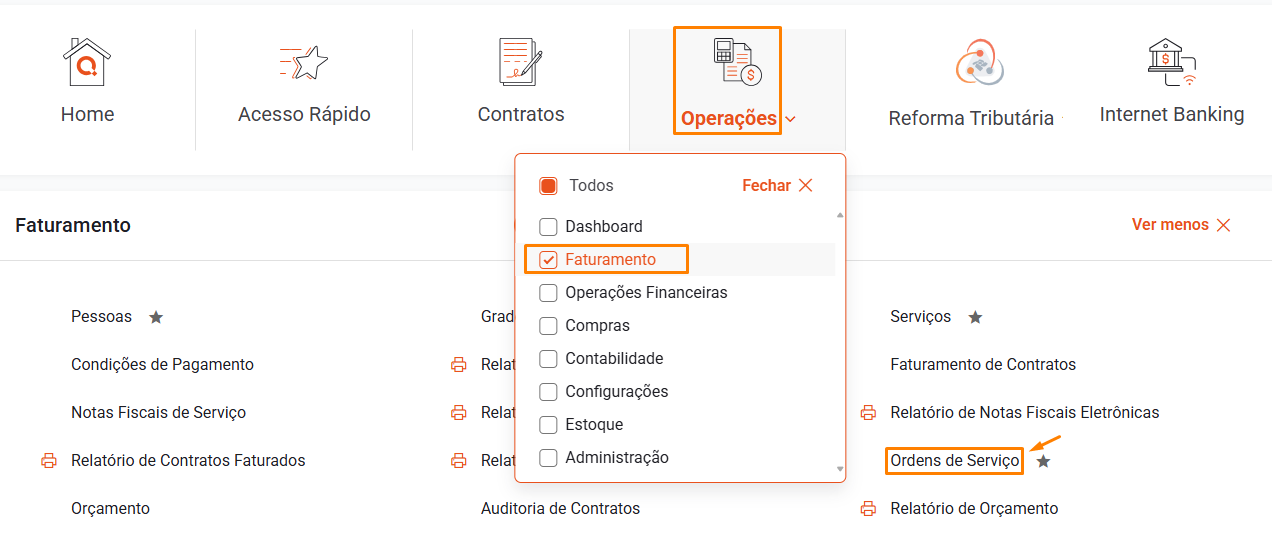Viewport: 1272px width, 535px height.
Task: Collapse the Operações dropdown chevron
Action: pos(791,119)
